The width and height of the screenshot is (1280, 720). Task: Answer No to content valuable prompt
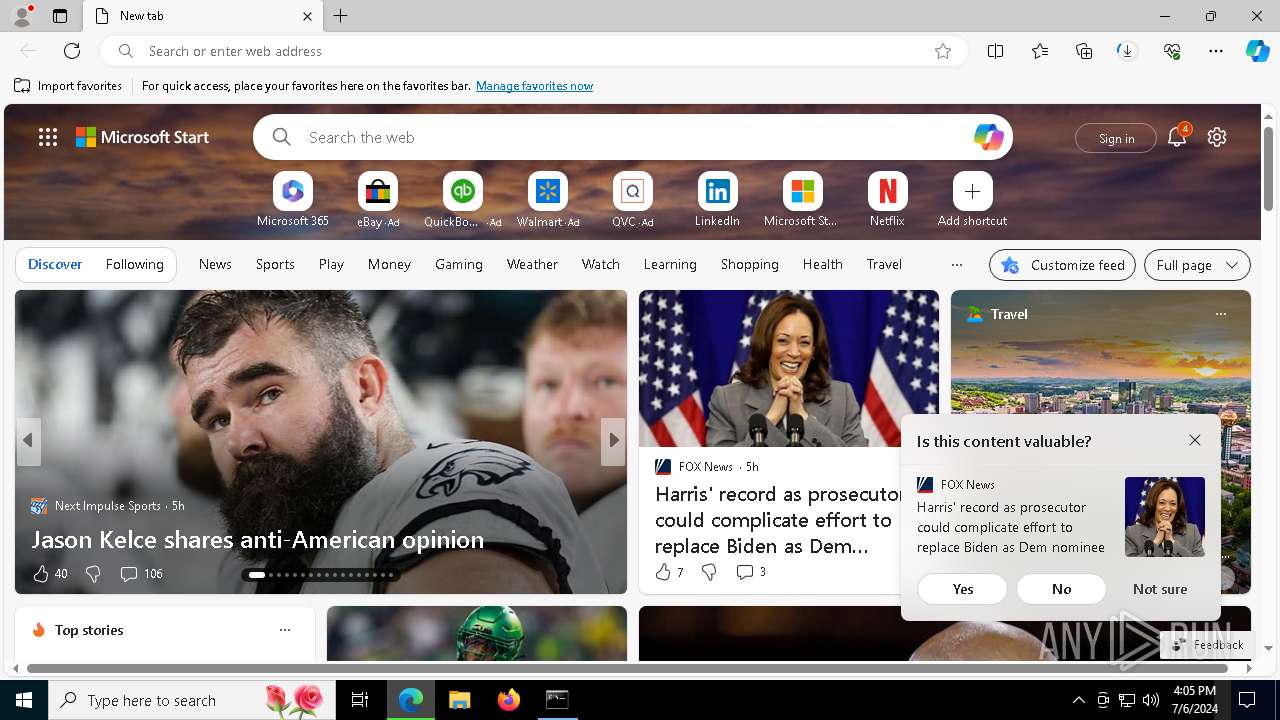click(x=1061, y=589)
